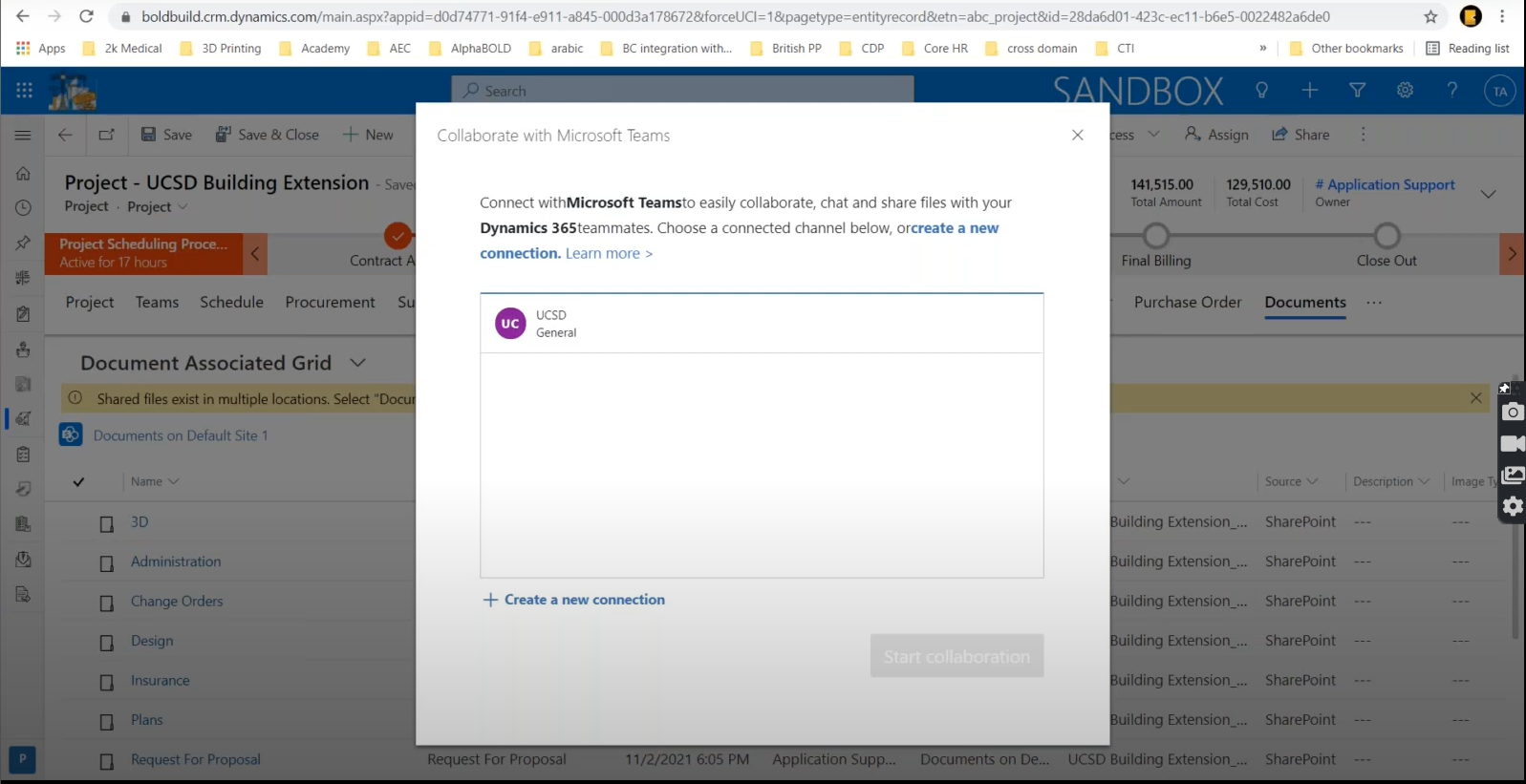Click the advanced find filter icon
Viewport: 1526px width, 784px height.
[1357, 91]
